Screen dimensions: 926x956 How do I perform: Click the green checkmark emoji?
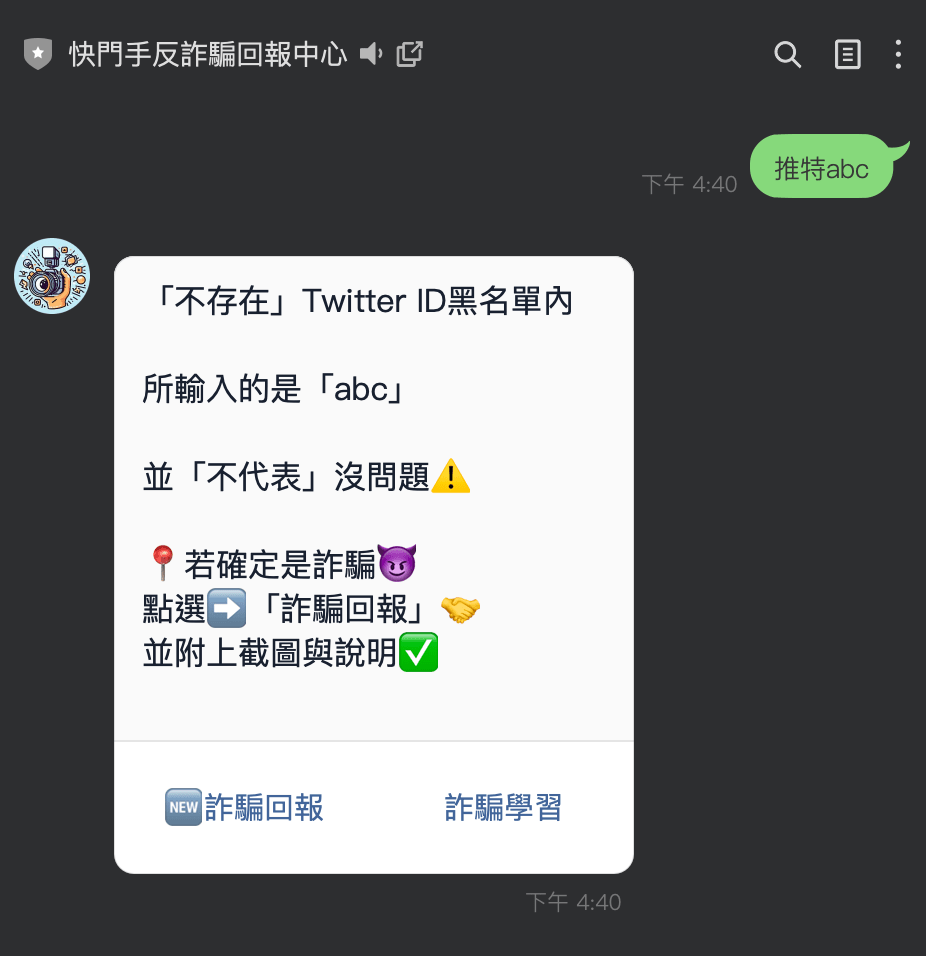click(x=418, y=652)
